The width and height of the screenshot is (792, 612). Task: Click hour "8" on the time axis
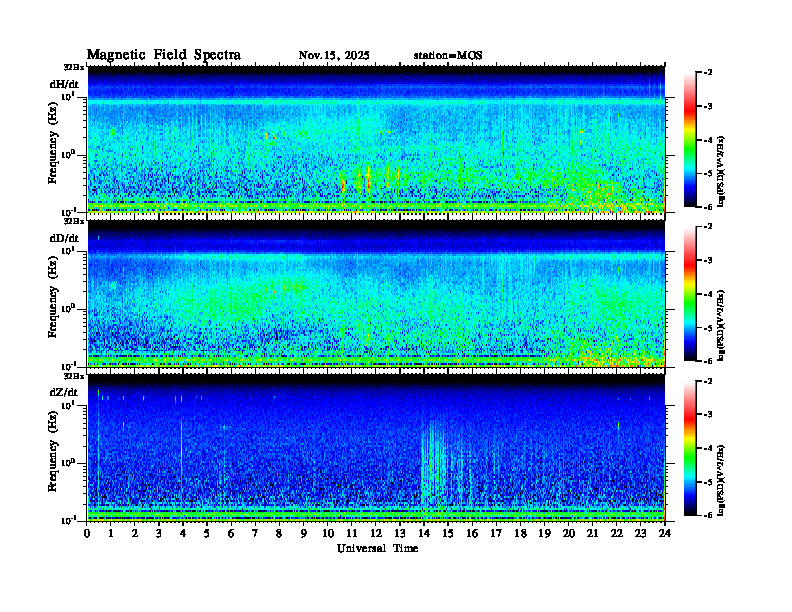click(x=279, y=534)
